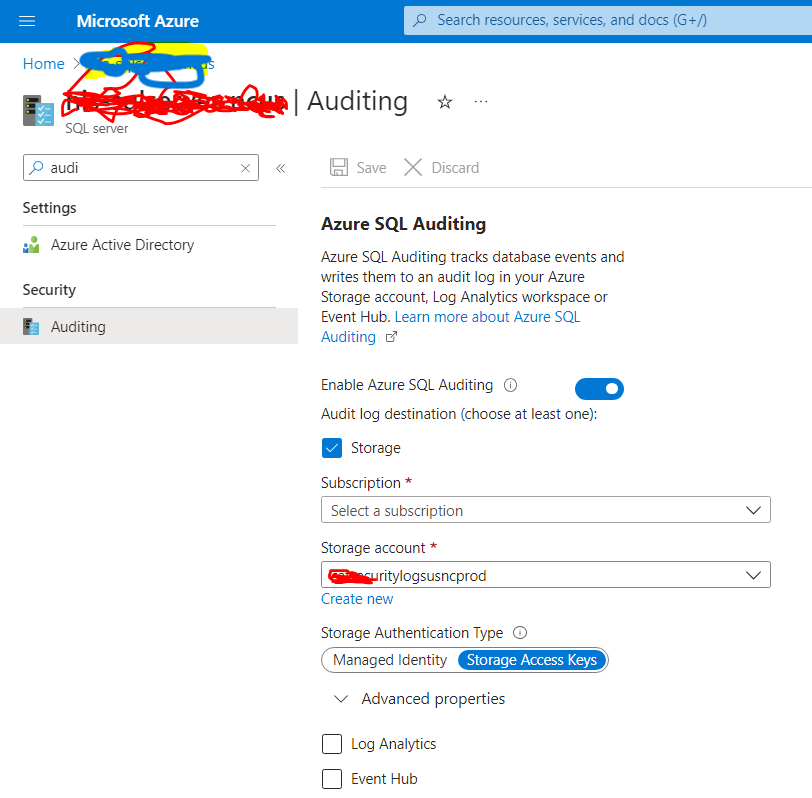
Task: Open the hamburger portal menu
Action: pyautogui.click(x=27, y=21)
